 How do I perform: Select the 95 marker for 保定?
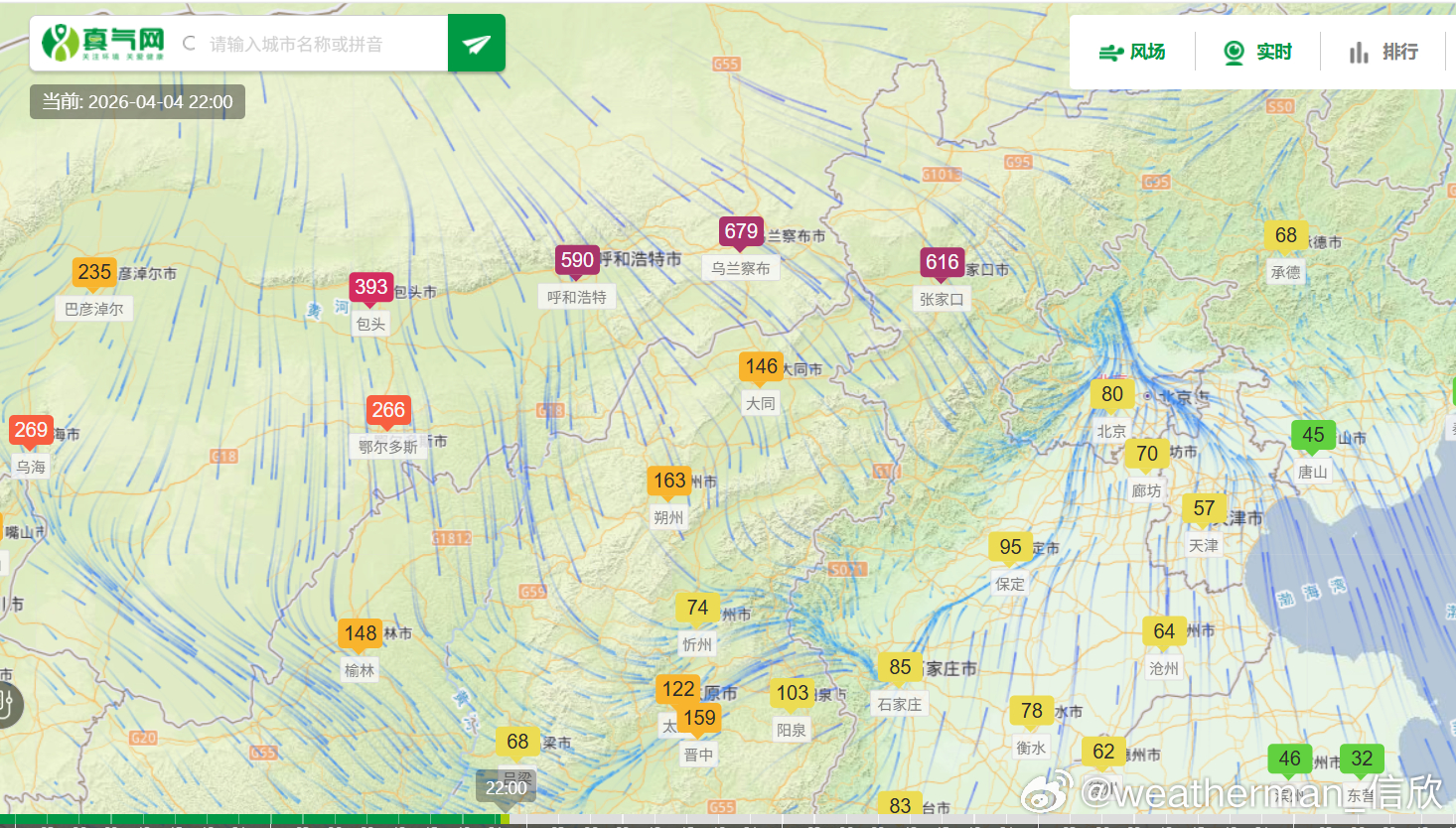[1010, 547]
